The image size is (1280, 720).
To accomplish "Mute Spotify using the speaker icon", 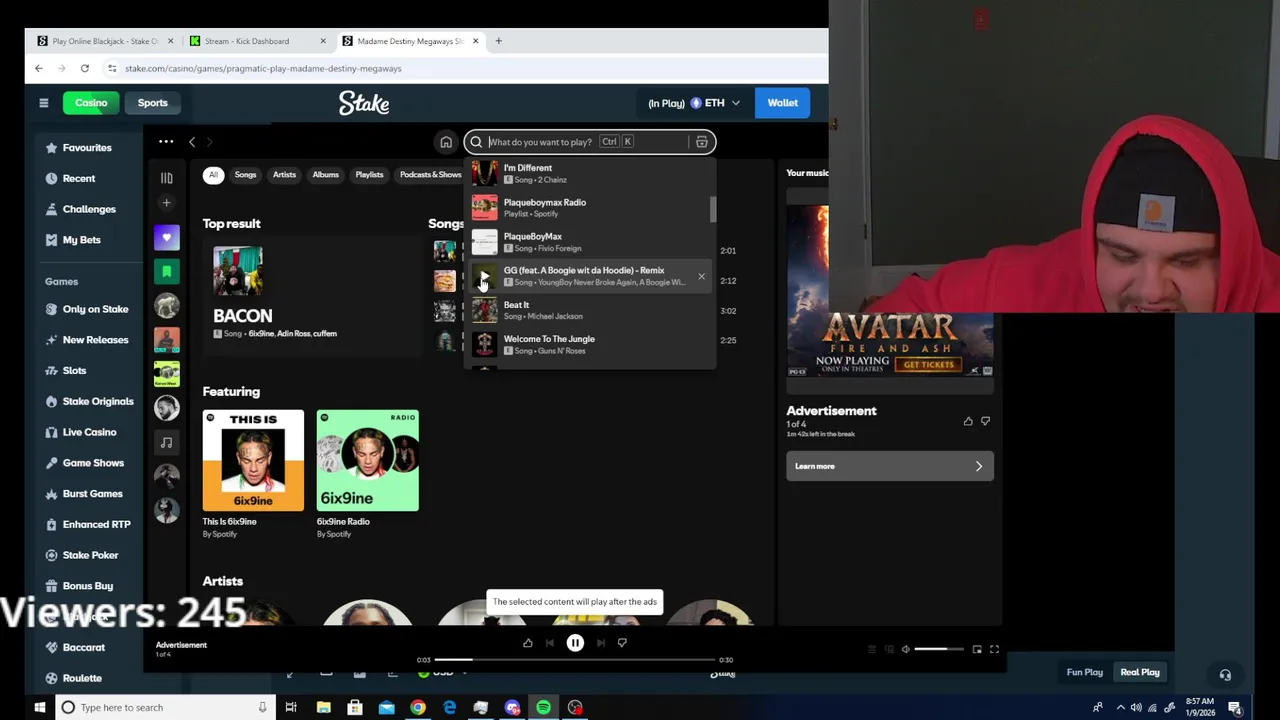I will (906, 649).
